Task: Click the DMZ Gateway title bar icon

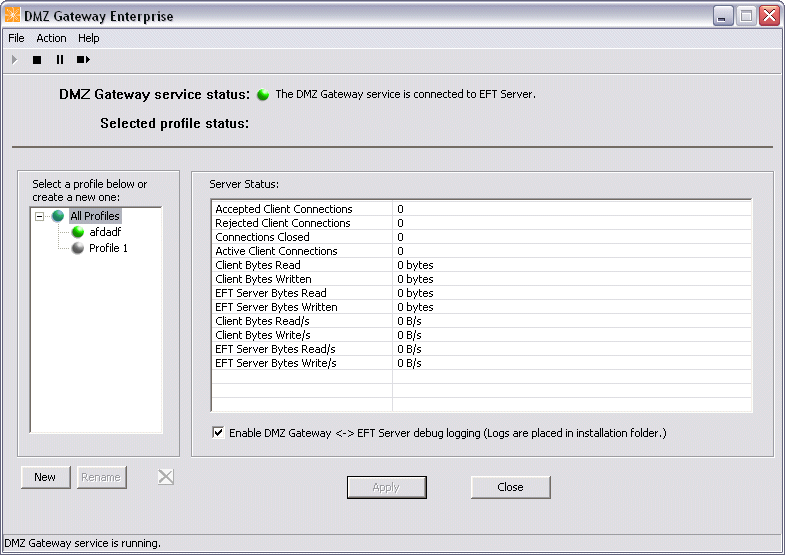Action: [x=13, y=16]
